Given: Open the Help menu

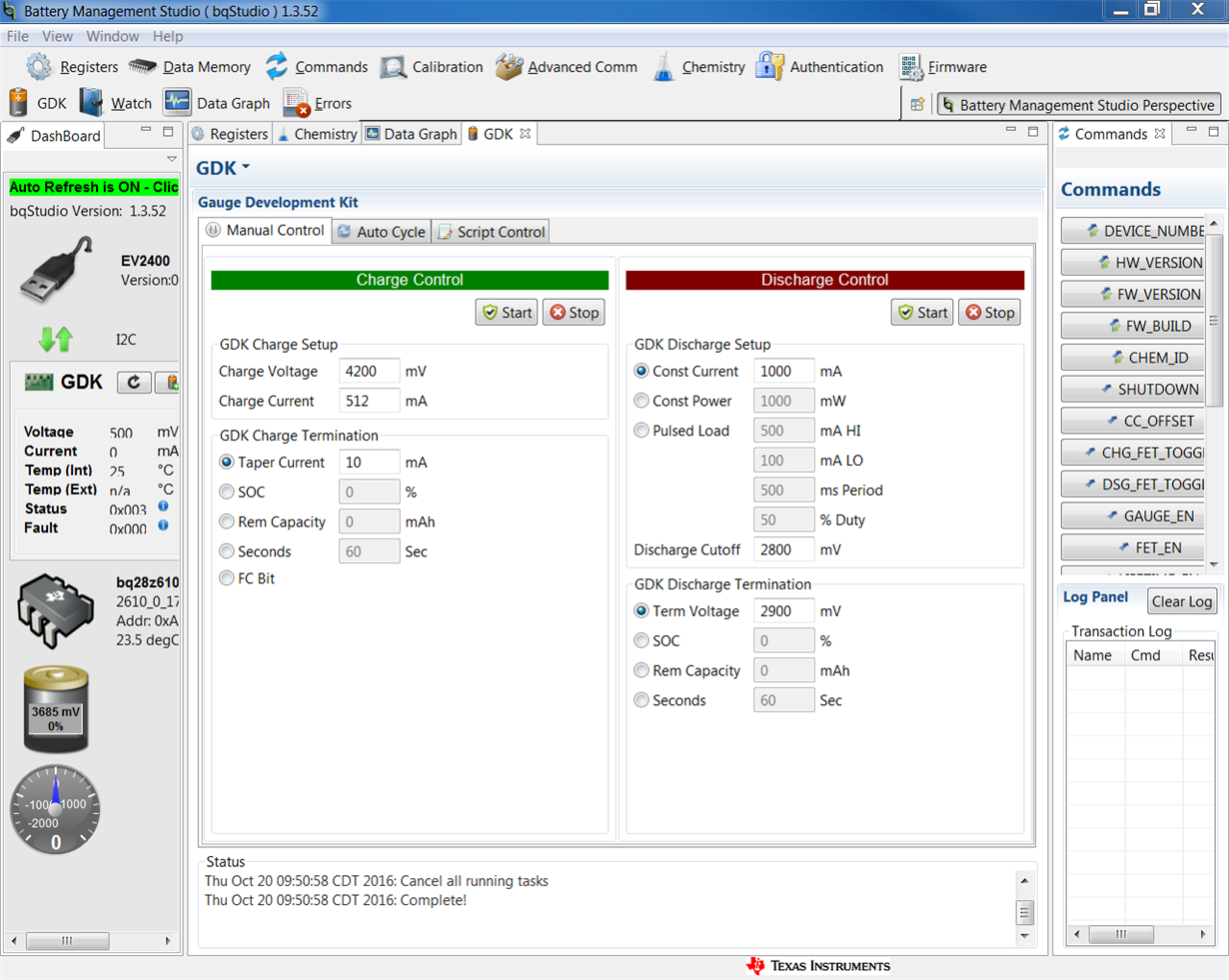Looking at the screenshot, I should tap(168, 36).
